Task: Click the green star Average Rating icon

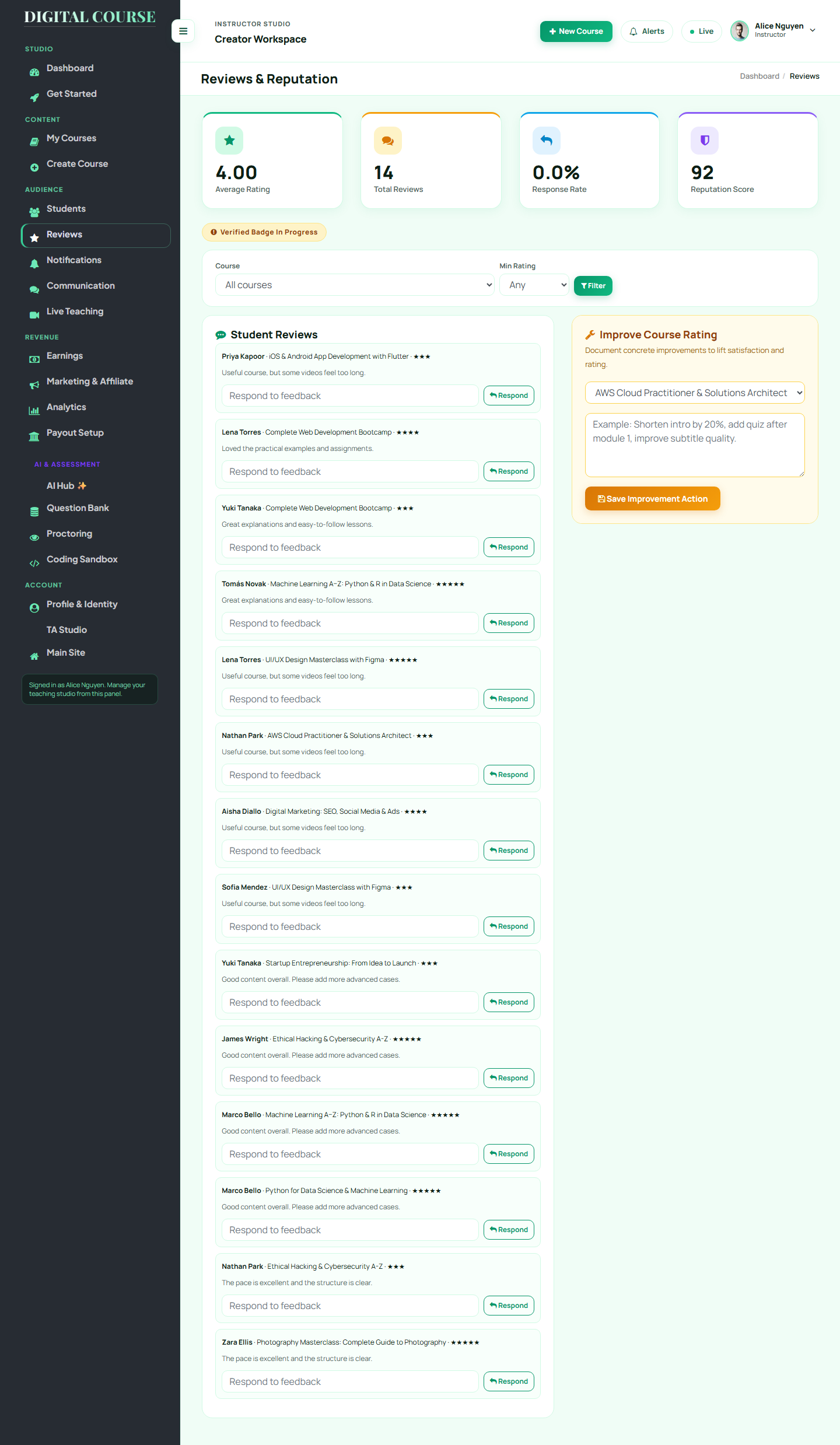Action: pyautogui.click(x=229, y=141)
